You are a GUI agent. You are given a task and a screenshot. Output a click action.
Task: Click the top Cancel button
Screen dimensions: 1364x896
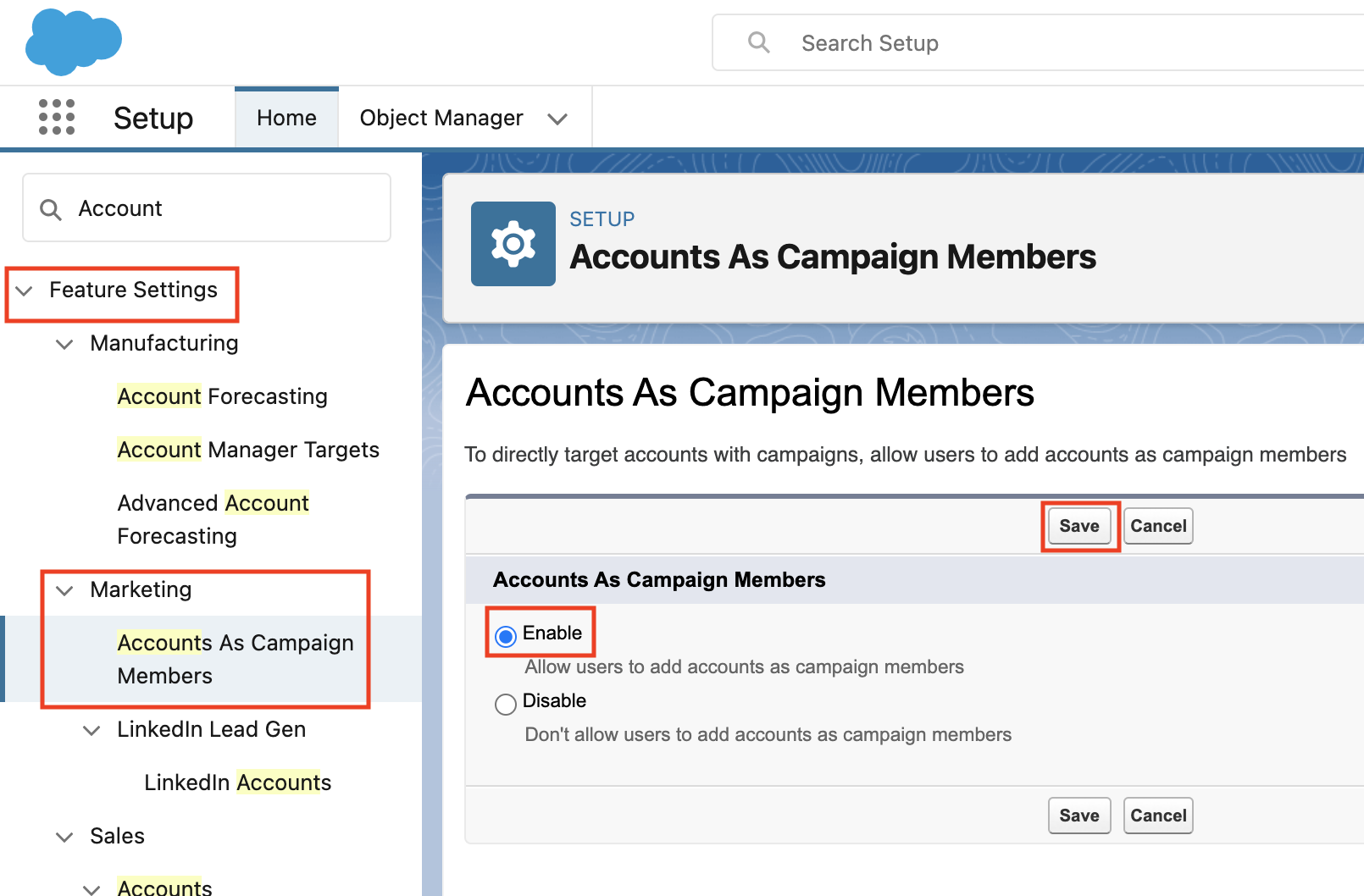pos(1158,526)
